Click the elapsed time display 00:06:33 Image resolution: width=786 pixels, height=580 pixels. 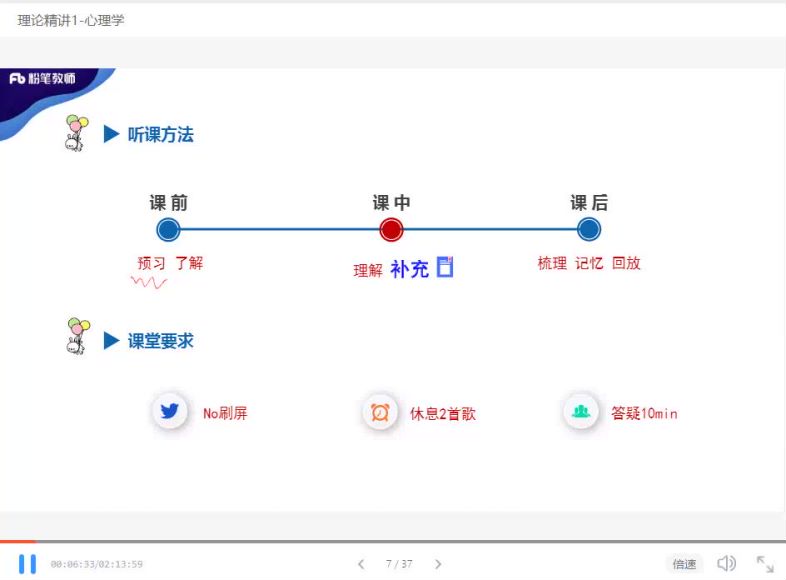[73, 564]
